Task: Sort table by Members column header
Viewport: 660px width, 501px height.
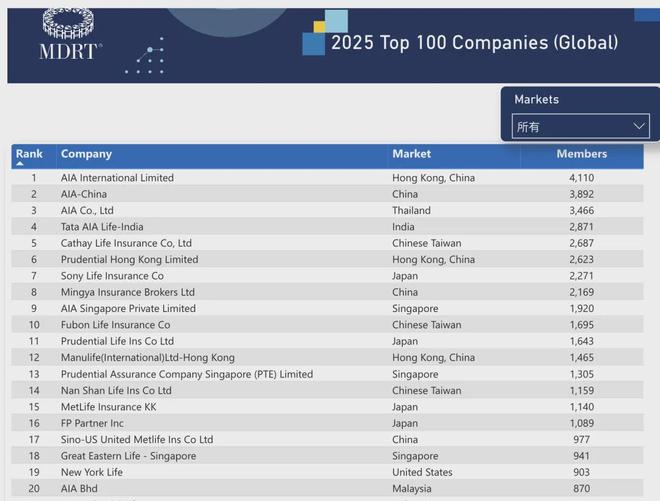Action: [581, 154]
